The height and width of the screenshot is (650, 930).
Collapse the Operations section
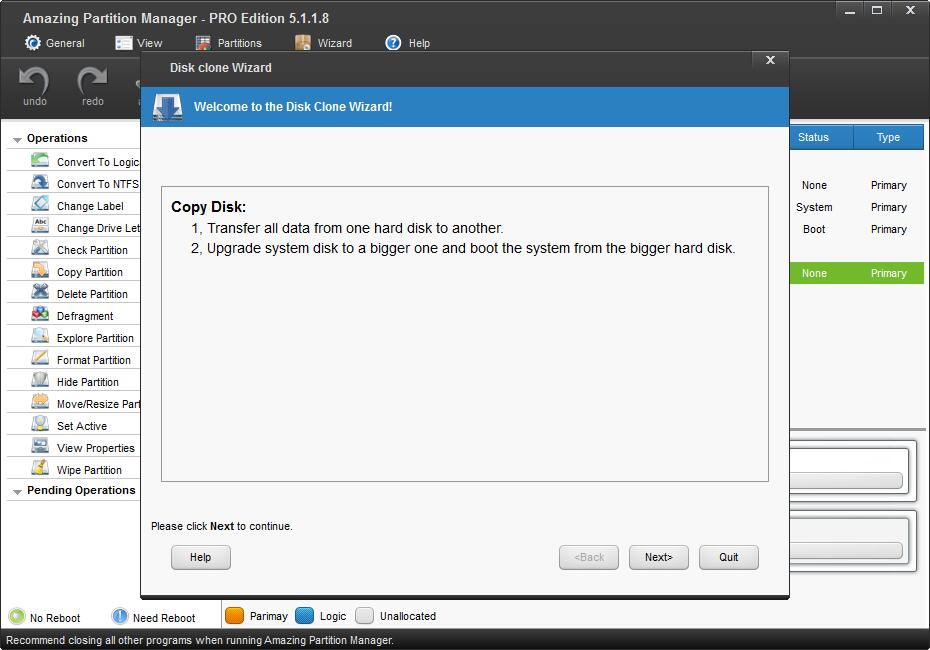[17, 139]
